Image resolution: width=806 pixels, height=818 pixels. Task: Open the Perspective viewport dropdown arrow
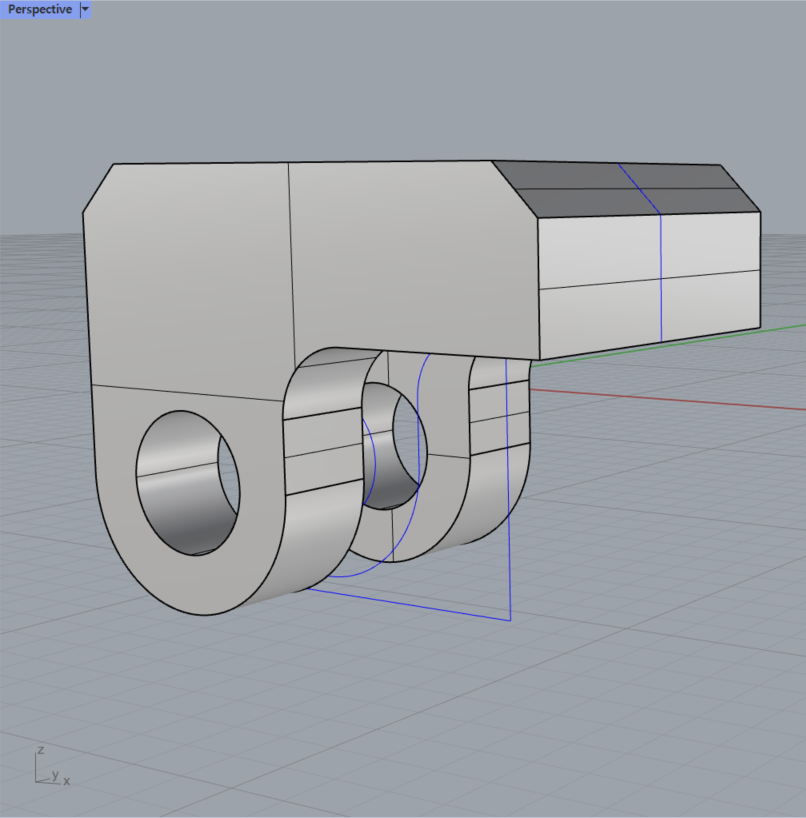point(86,9)
